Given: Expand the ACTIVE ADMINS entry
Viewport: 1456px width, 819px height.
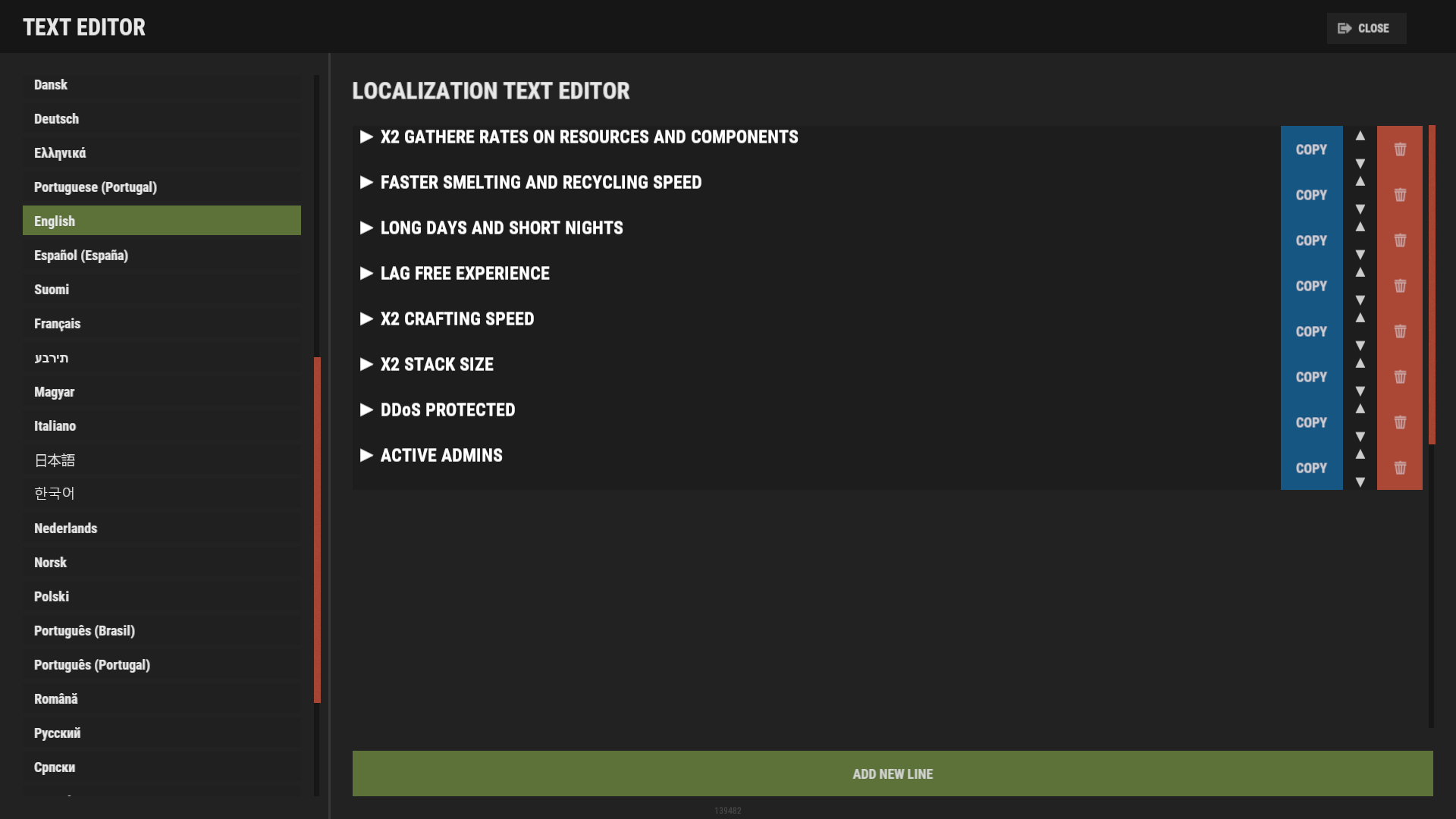Looking at the screenshot, I should (366, 455).
